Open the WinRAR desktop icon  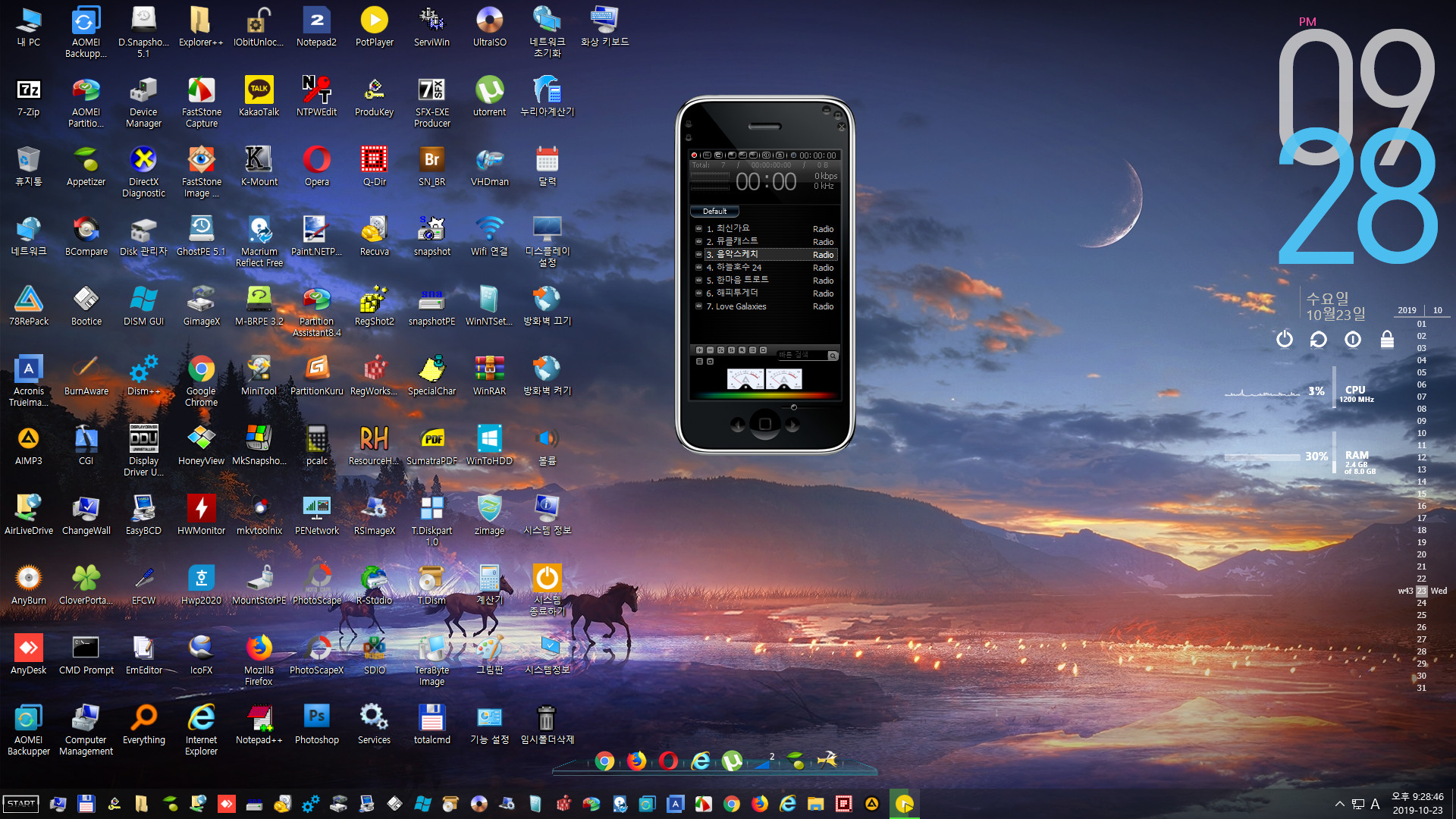tap(490, 376)
